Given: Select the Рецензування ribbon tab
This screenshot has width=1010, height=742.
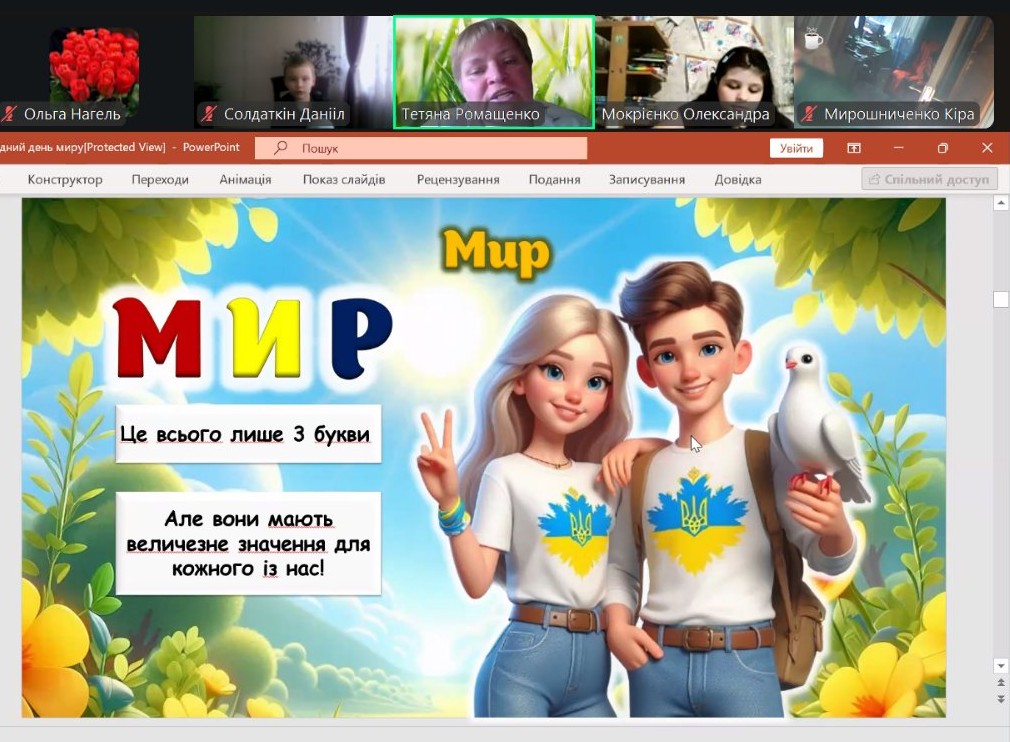Looking at the screenshot, I should click(457, 180).
